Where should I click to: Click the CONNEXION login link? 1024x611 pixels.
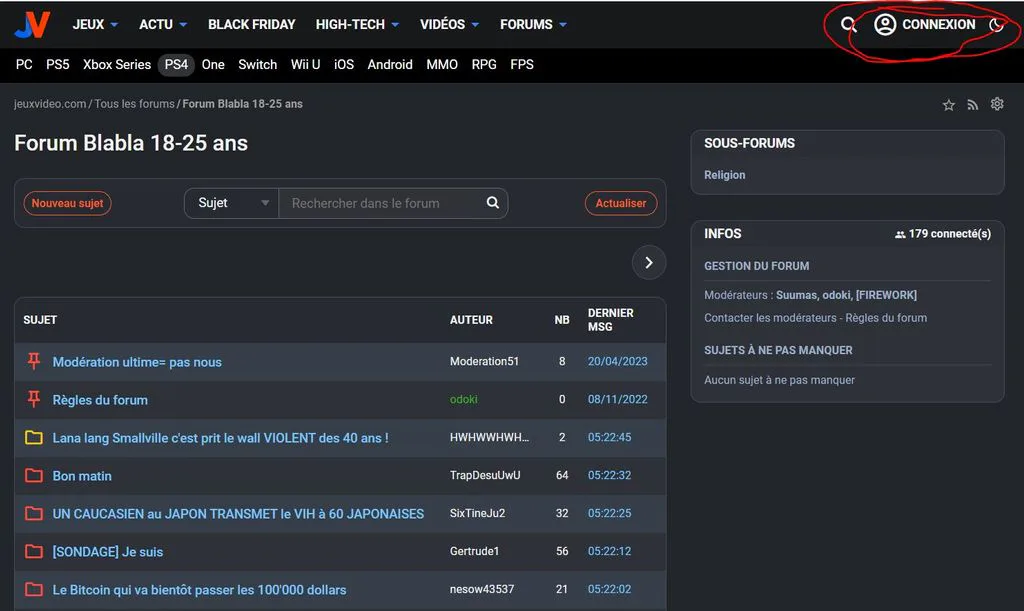coord(938,25)
